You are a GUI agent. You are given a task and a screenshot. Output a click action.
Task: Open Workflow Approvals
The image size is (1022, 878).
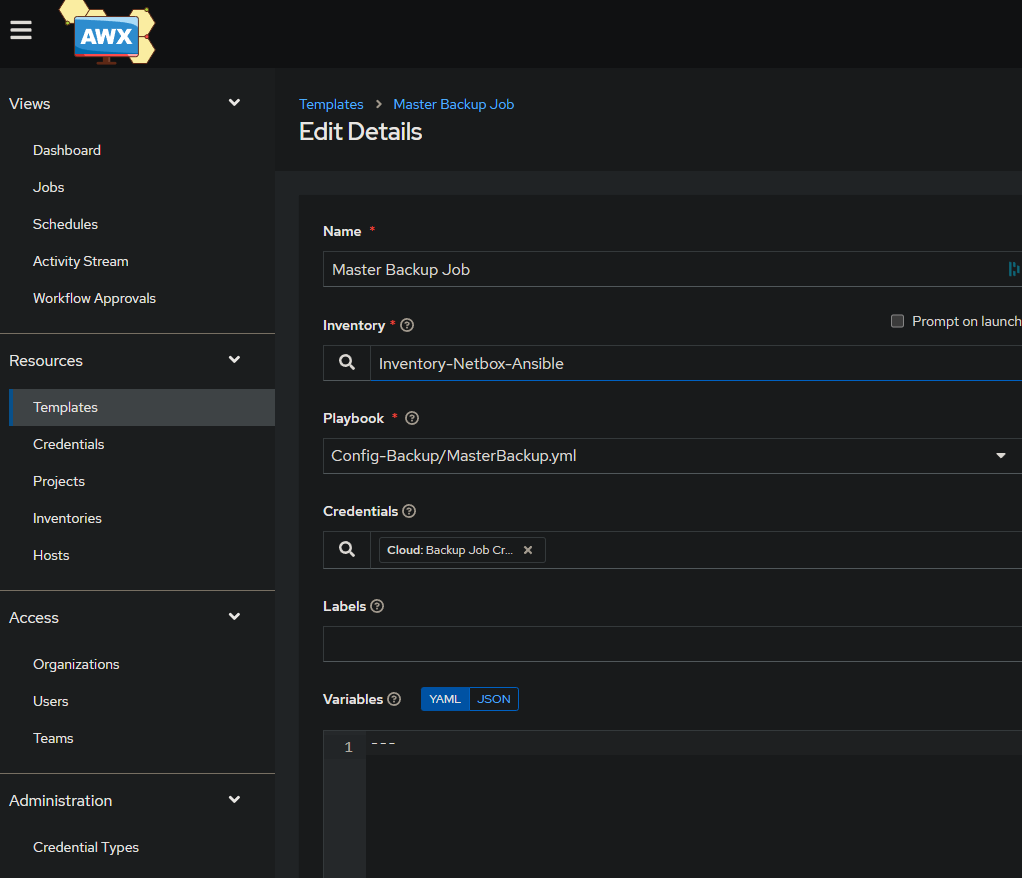(x=95, y=299)
